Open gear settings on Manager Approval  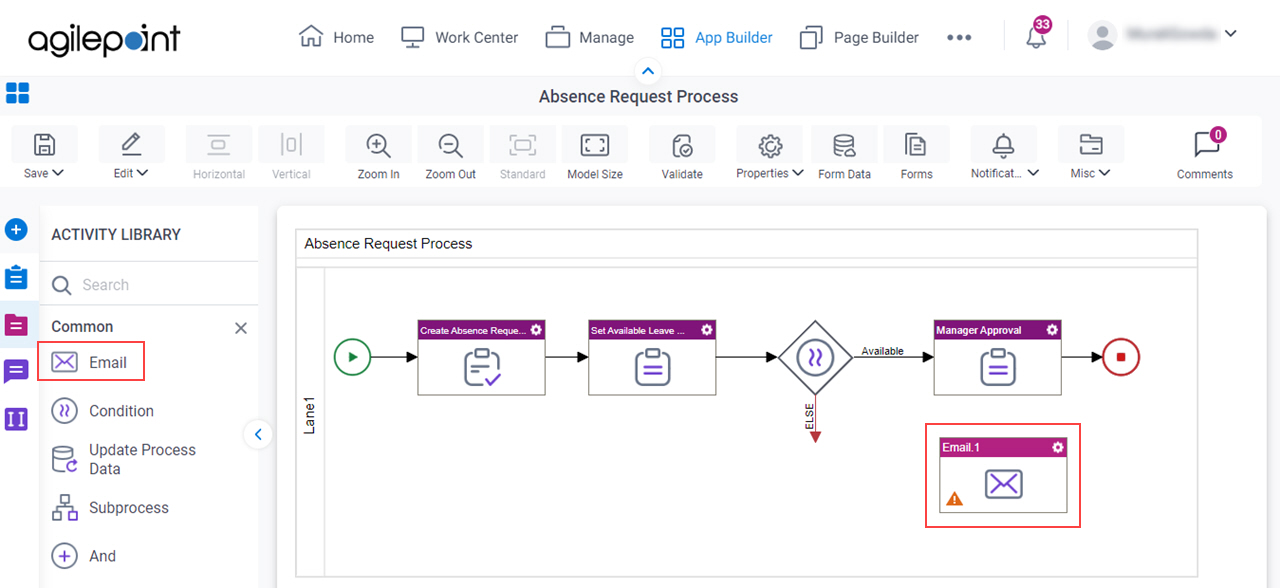[1052, 330]
